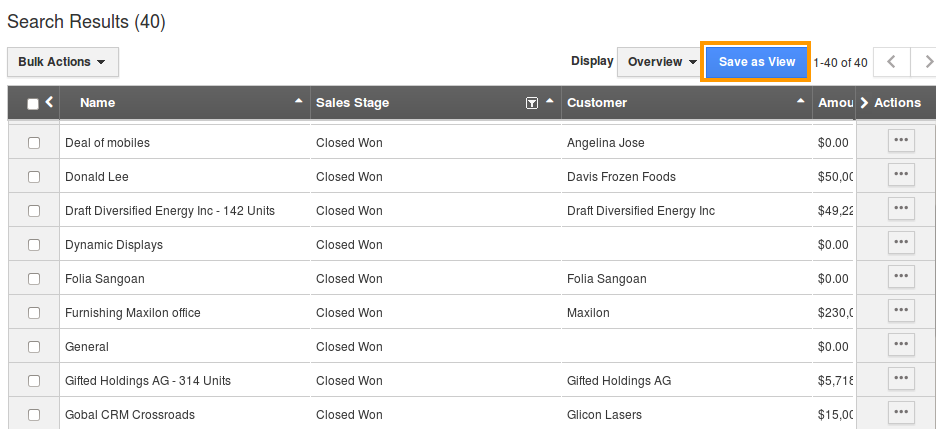Click the Davis Frozen Foods customer cell
The width and height of the screenshot is (936, 429).
621,177
